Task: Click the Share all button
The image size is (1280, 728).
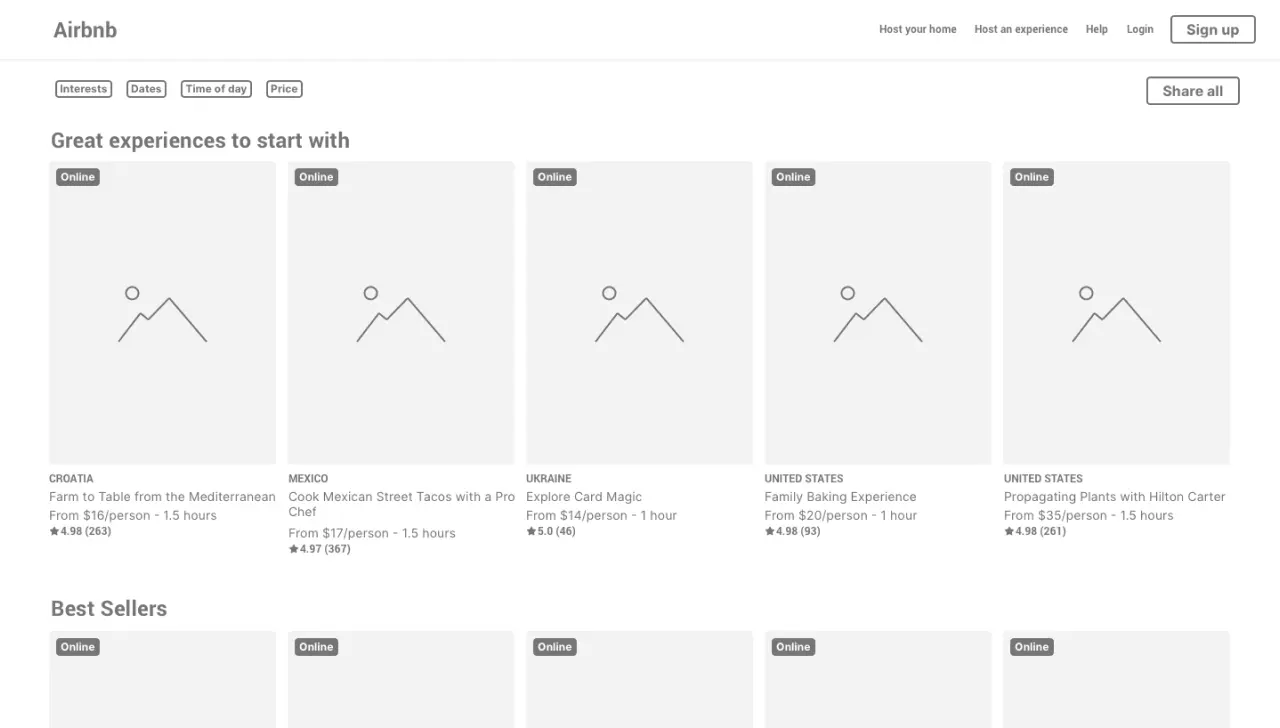Action: pos(1192,91)
